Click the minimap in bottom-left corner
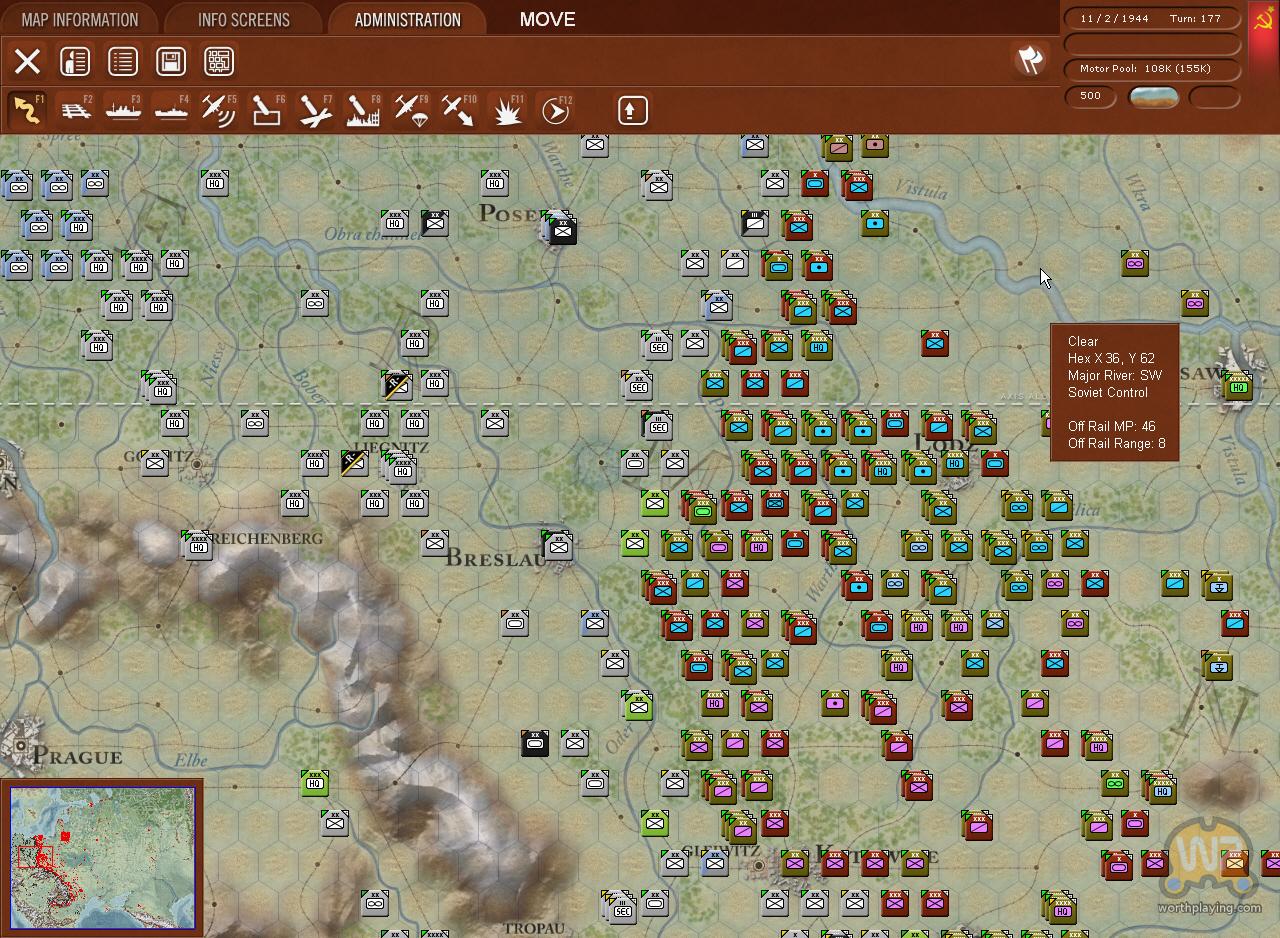The height and width of the screenshot is (938, 1280). [x=102, y=857]
